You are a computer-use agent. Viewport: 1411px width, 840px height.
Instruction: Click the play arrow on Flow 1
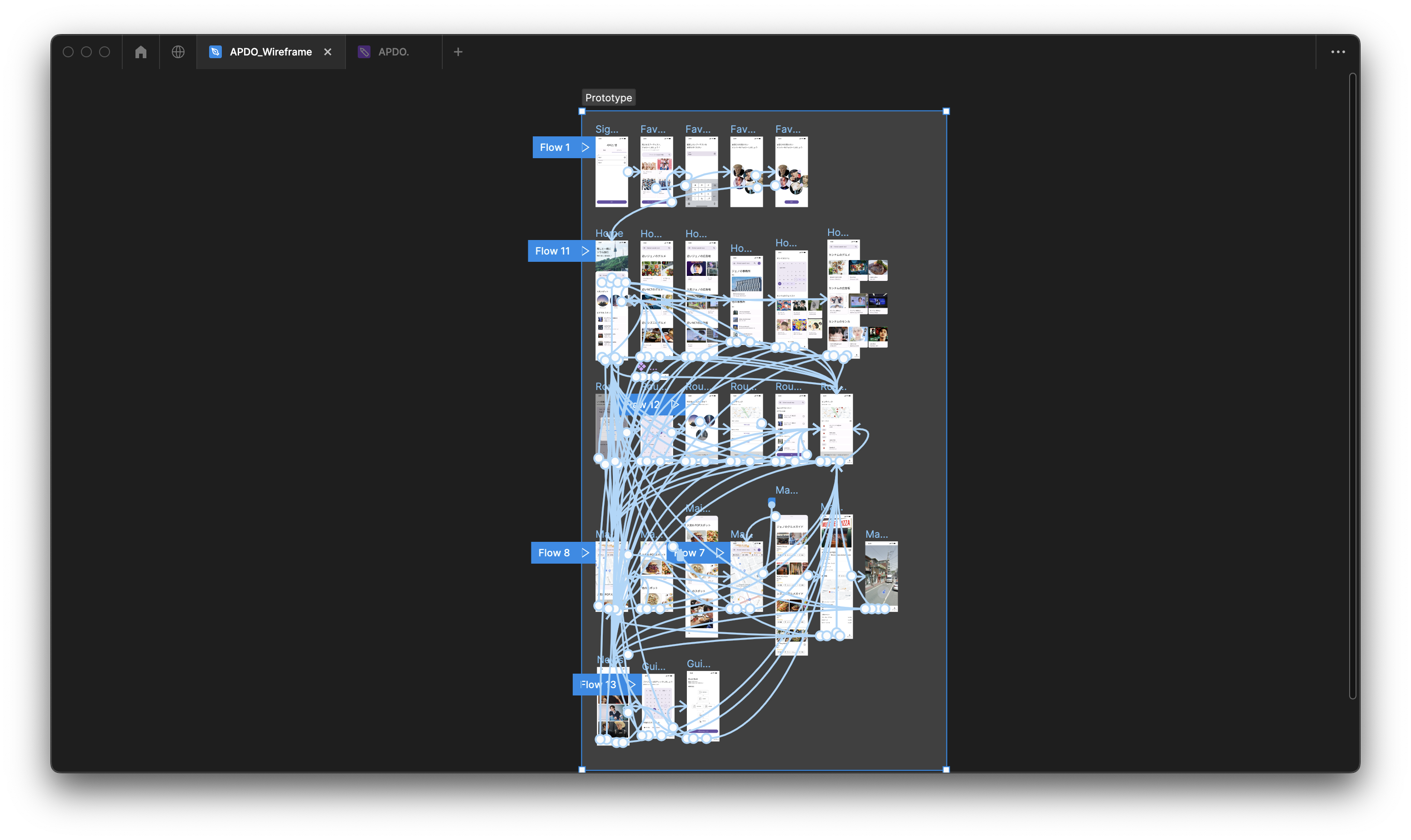[x=585, y=147]
